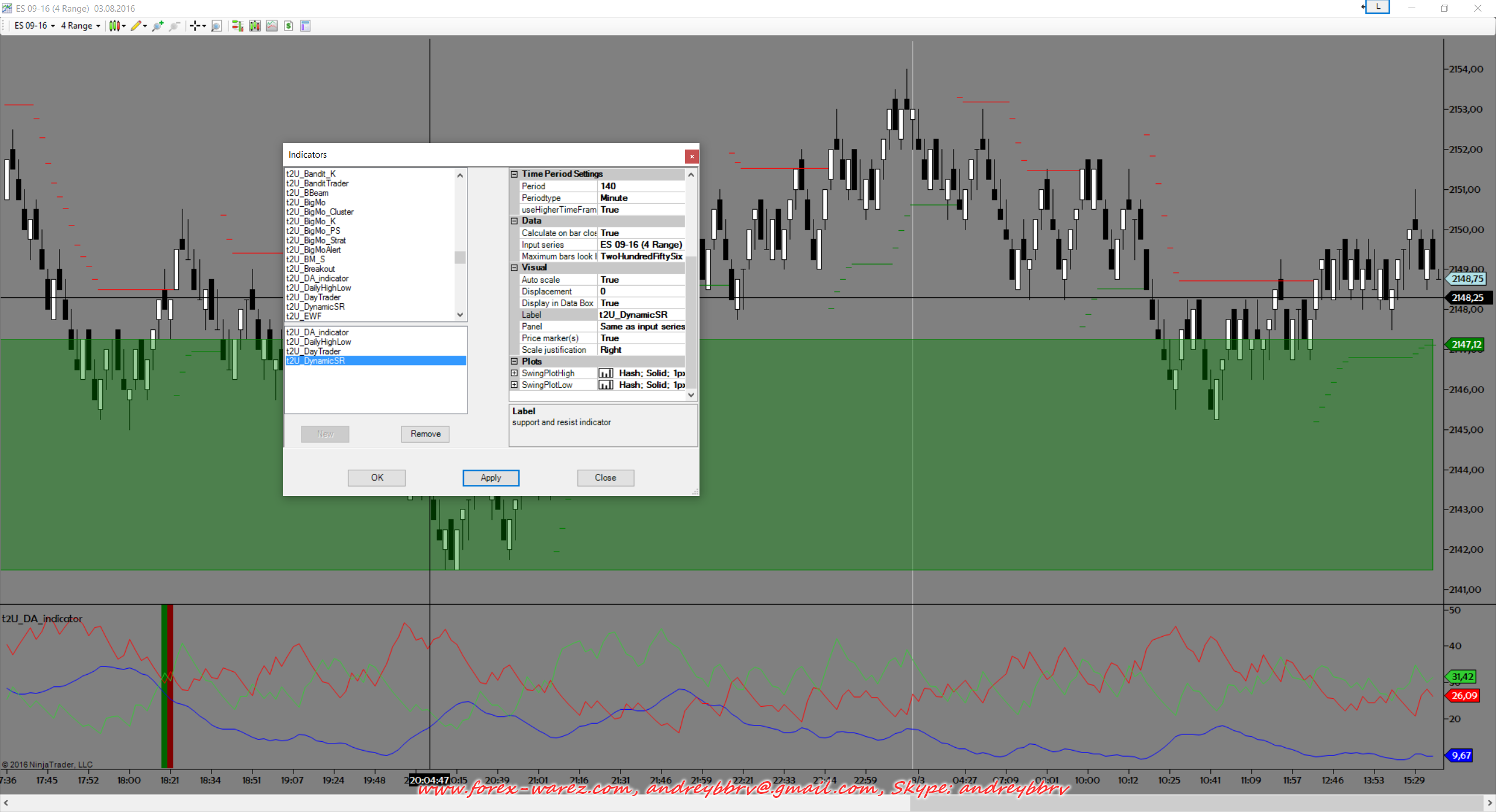The height and width of the screenshot is (812, 1496).
Task: Open chart Properties toolbar icon
Action: [x=305, y=26]
